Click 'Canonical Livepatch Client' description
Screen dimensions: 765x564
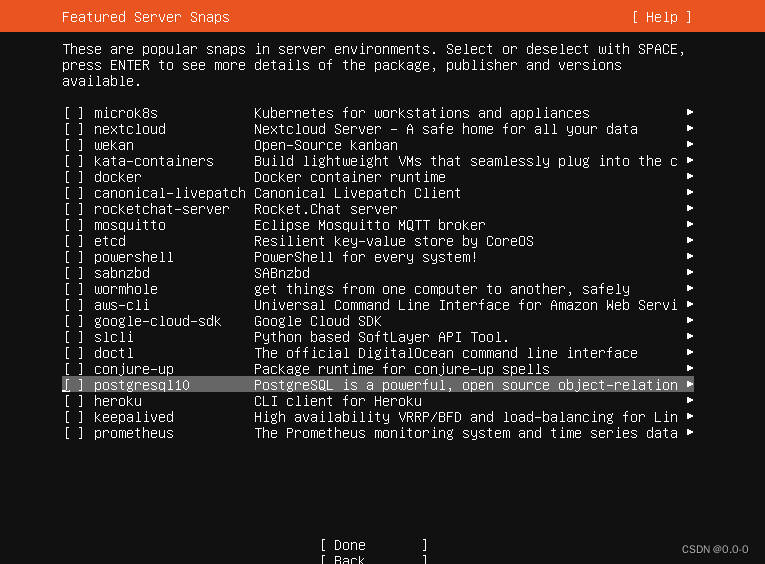358,193
